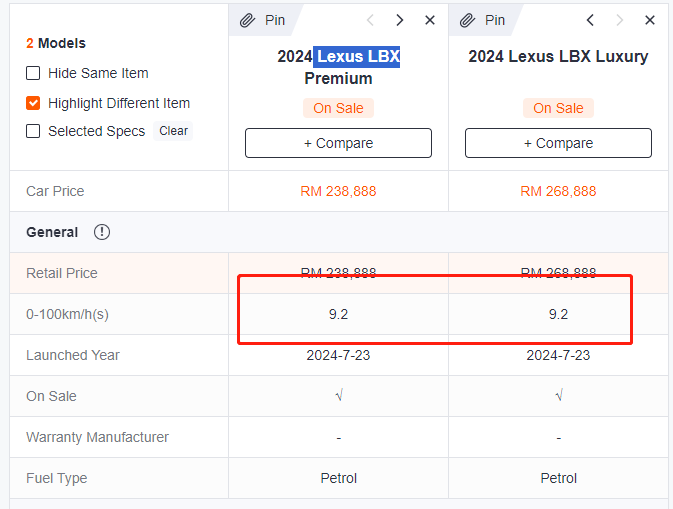Screen dimensions: 673x509
Task: Click the Clear button beside Selected Specs
Action: [x=173, y=131]
